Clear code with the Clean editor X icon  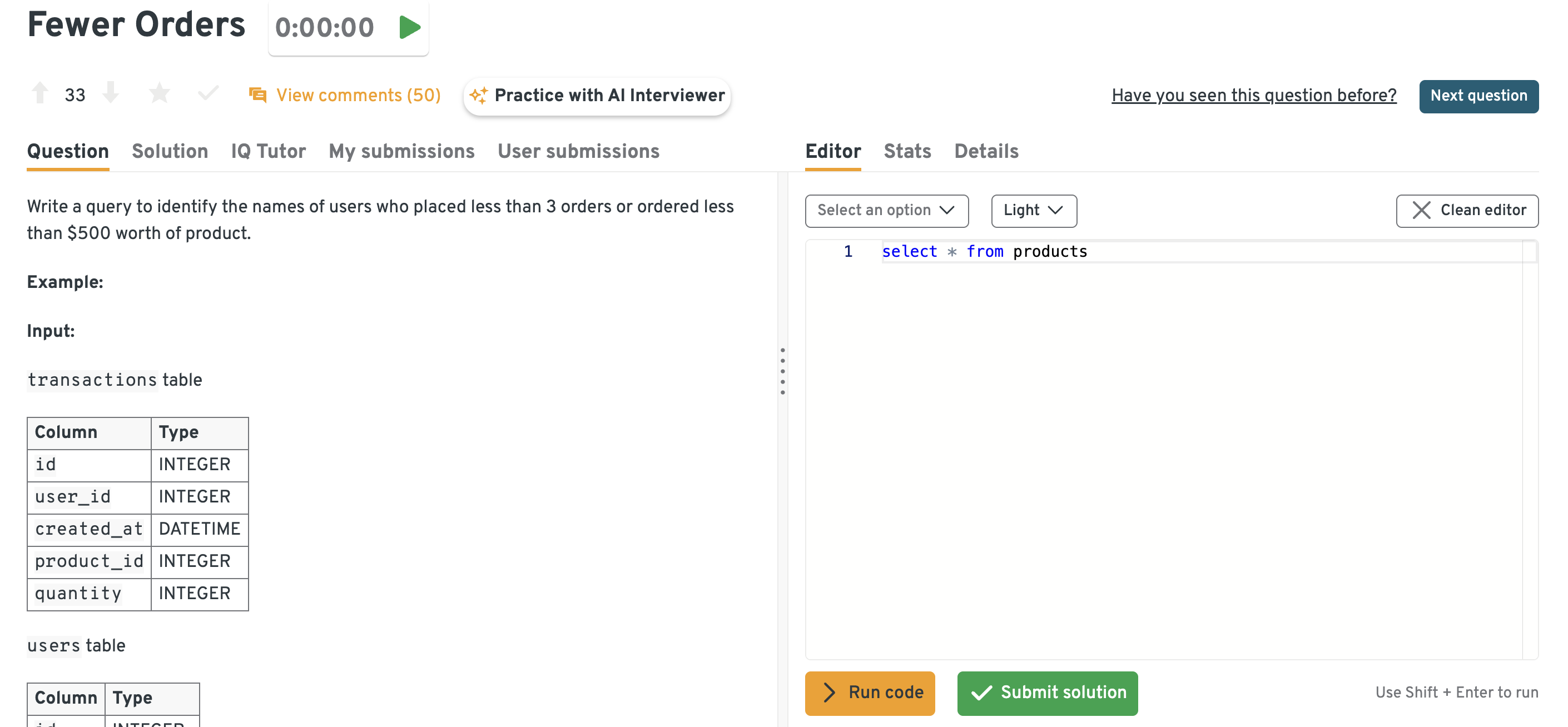coord(1421,211)
